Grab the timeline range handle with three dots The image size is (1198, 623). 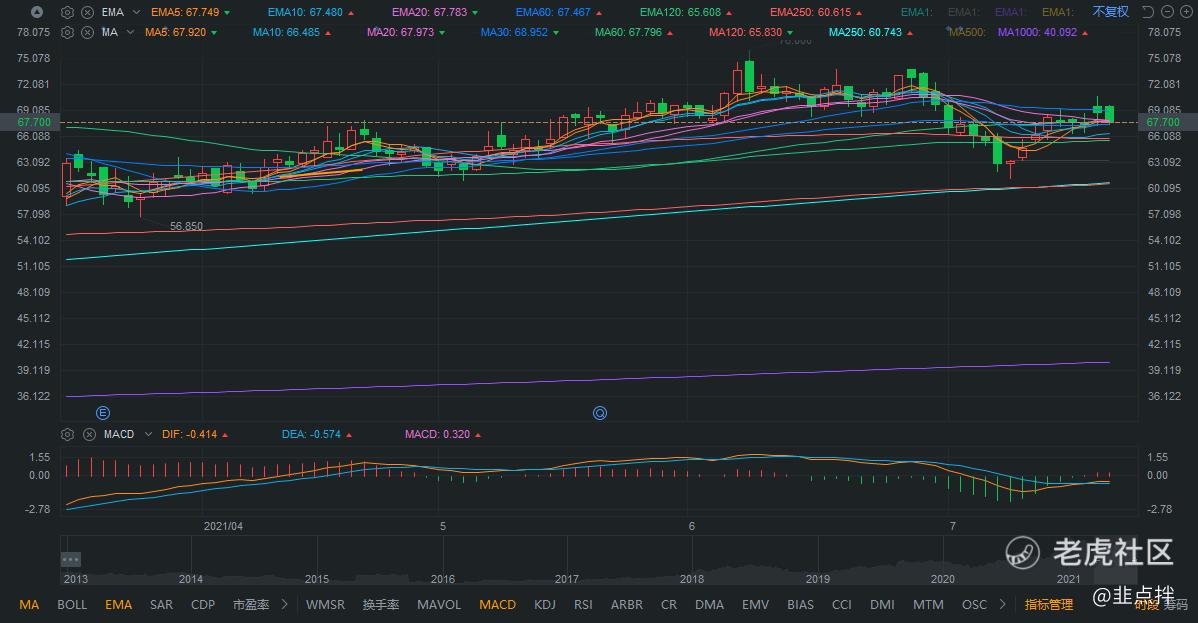point(70,560)
